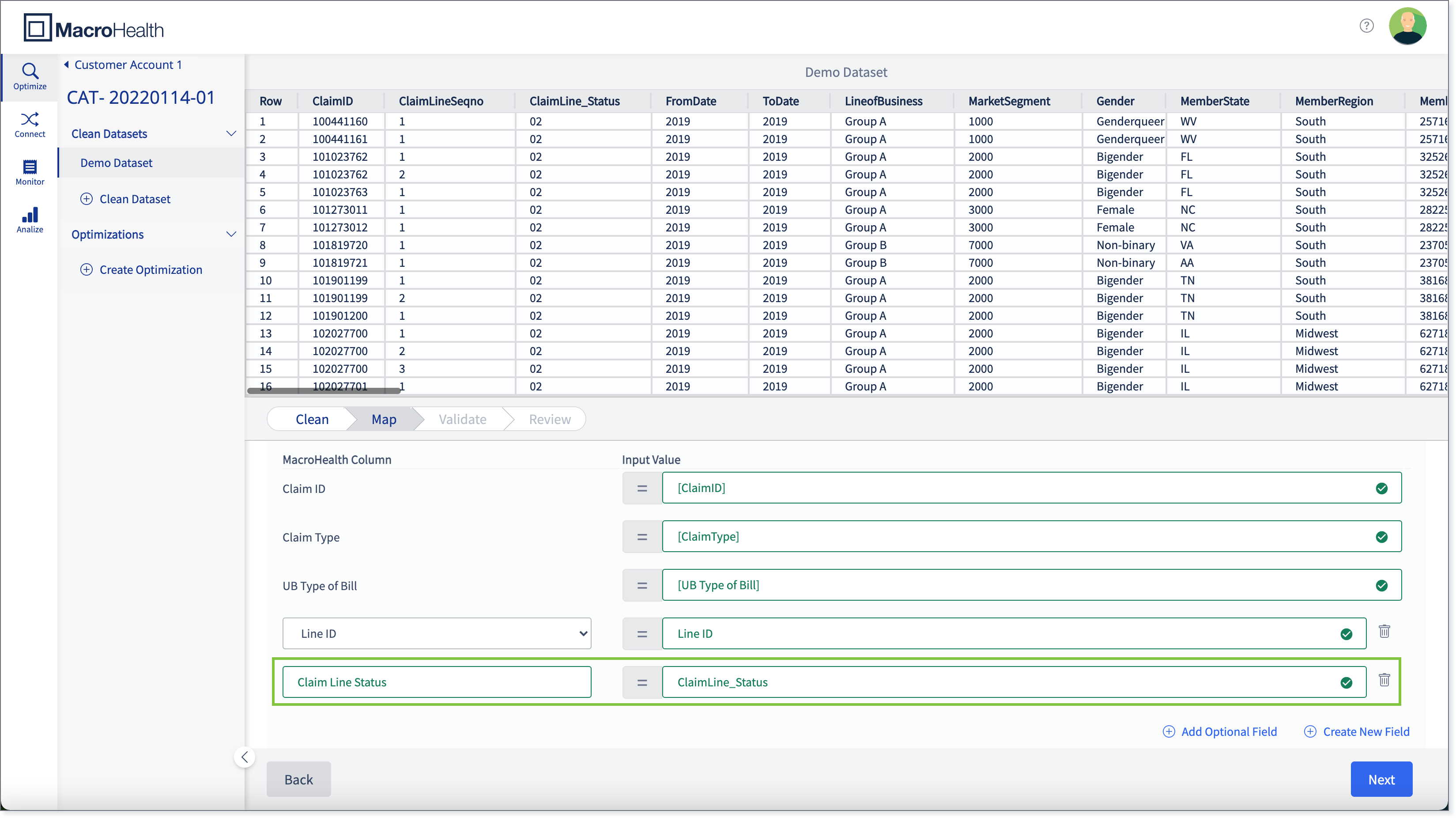
Task: Click the Claim Line Status column name field
Action: click(x=437, y=682)
